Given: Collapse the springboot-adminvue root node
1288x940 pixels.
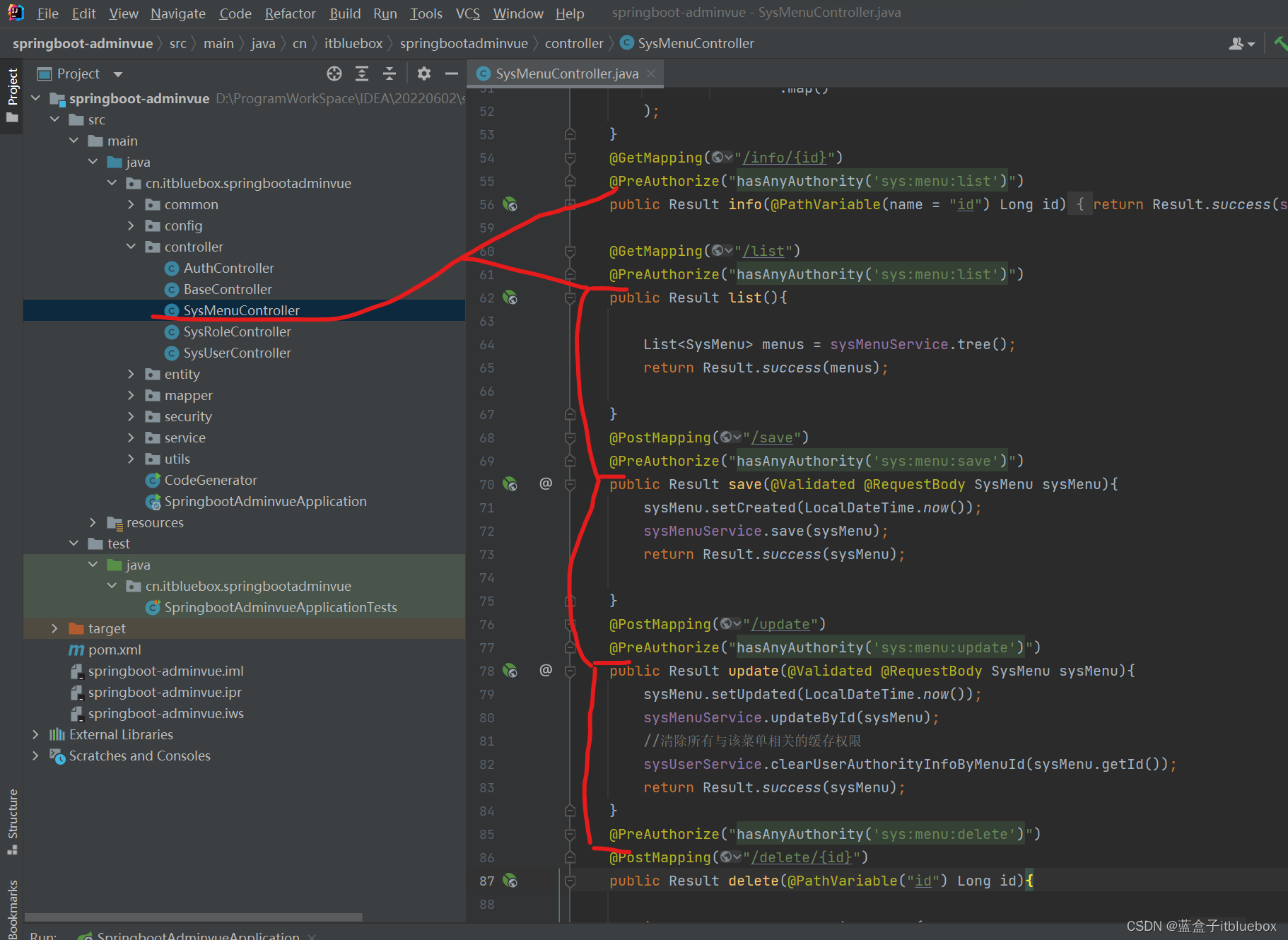Looking at the screenshot, I should pos(36,98).
